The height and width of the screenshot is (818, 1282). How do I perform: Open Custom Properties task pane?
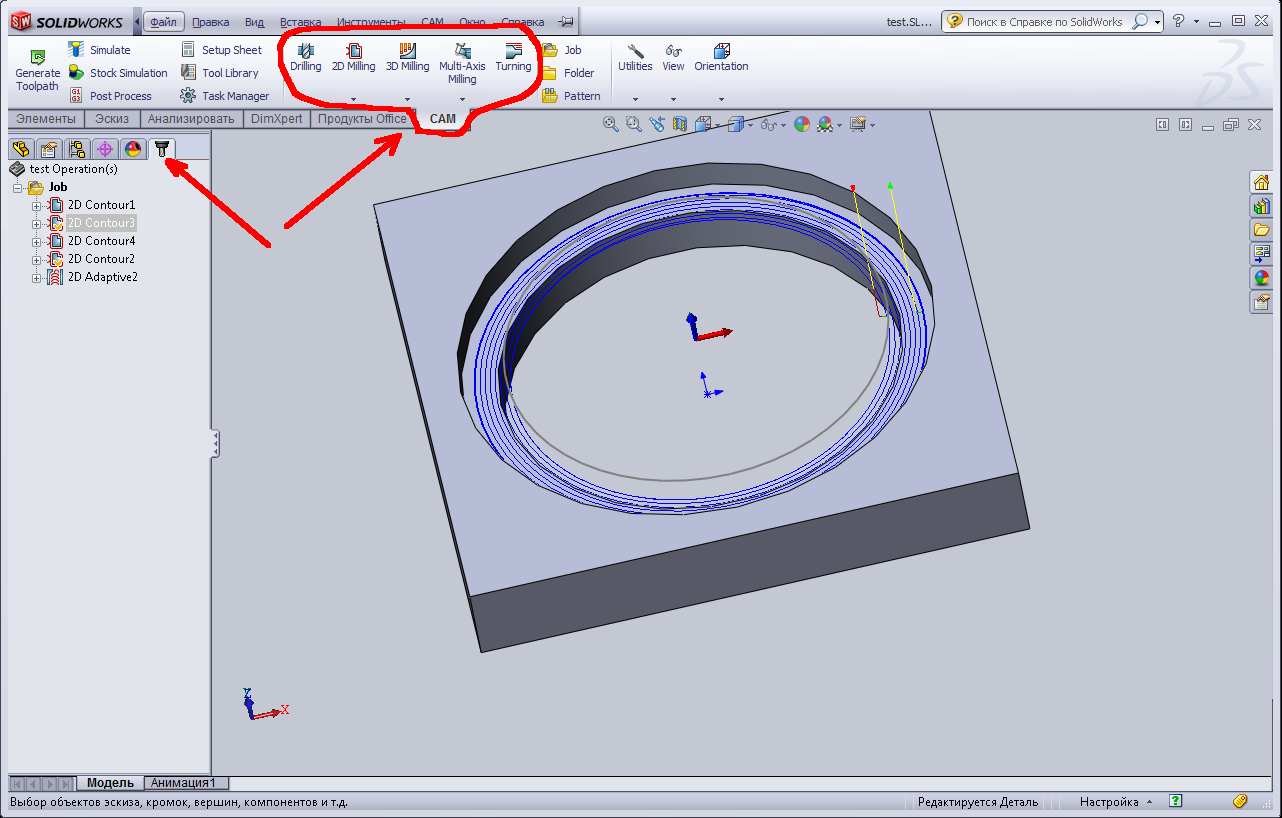point(1261,302)
